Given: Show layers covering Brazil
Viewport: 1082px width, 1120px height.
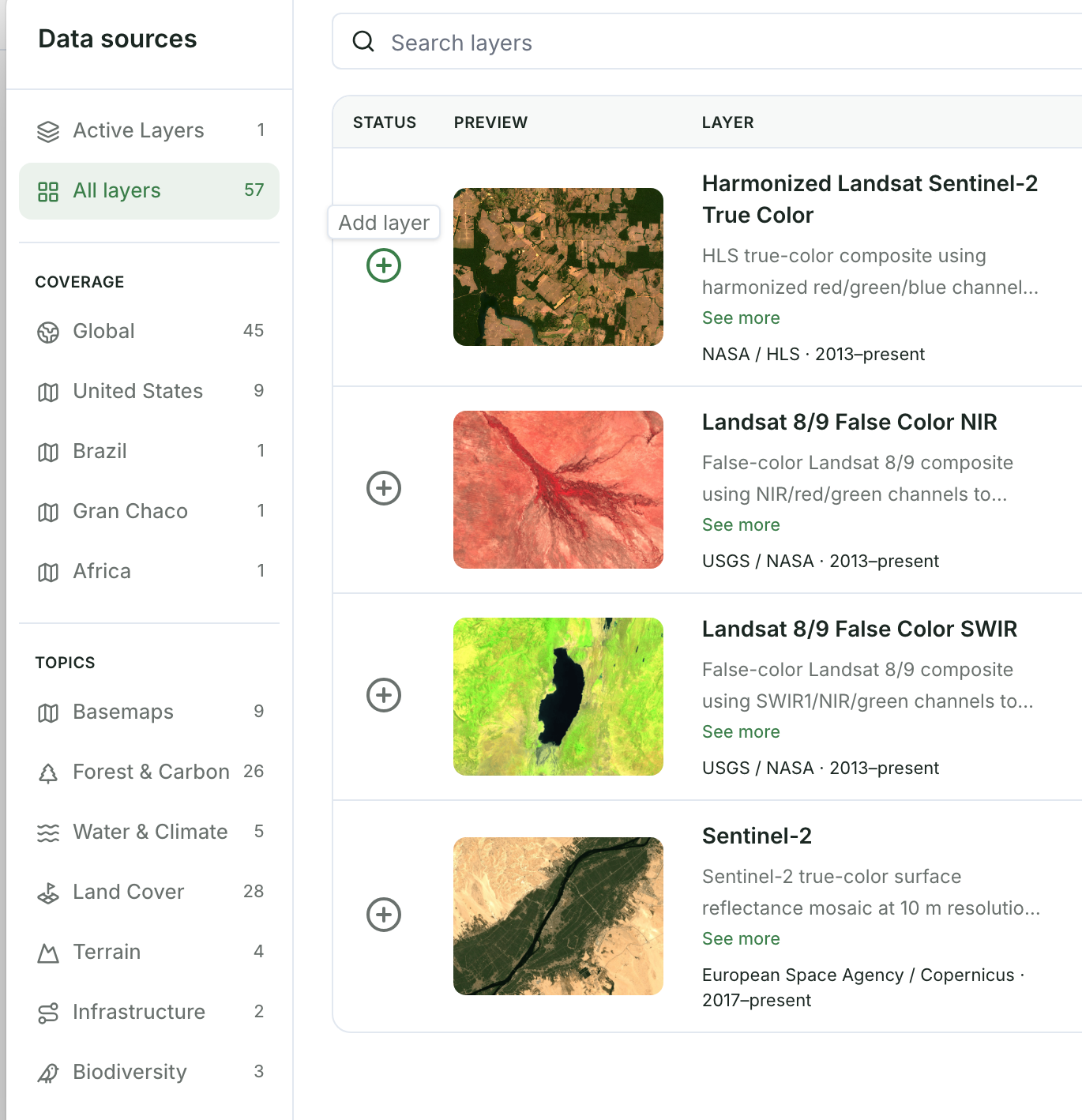Looking at the screenshot, I should (x=149, y=451).
